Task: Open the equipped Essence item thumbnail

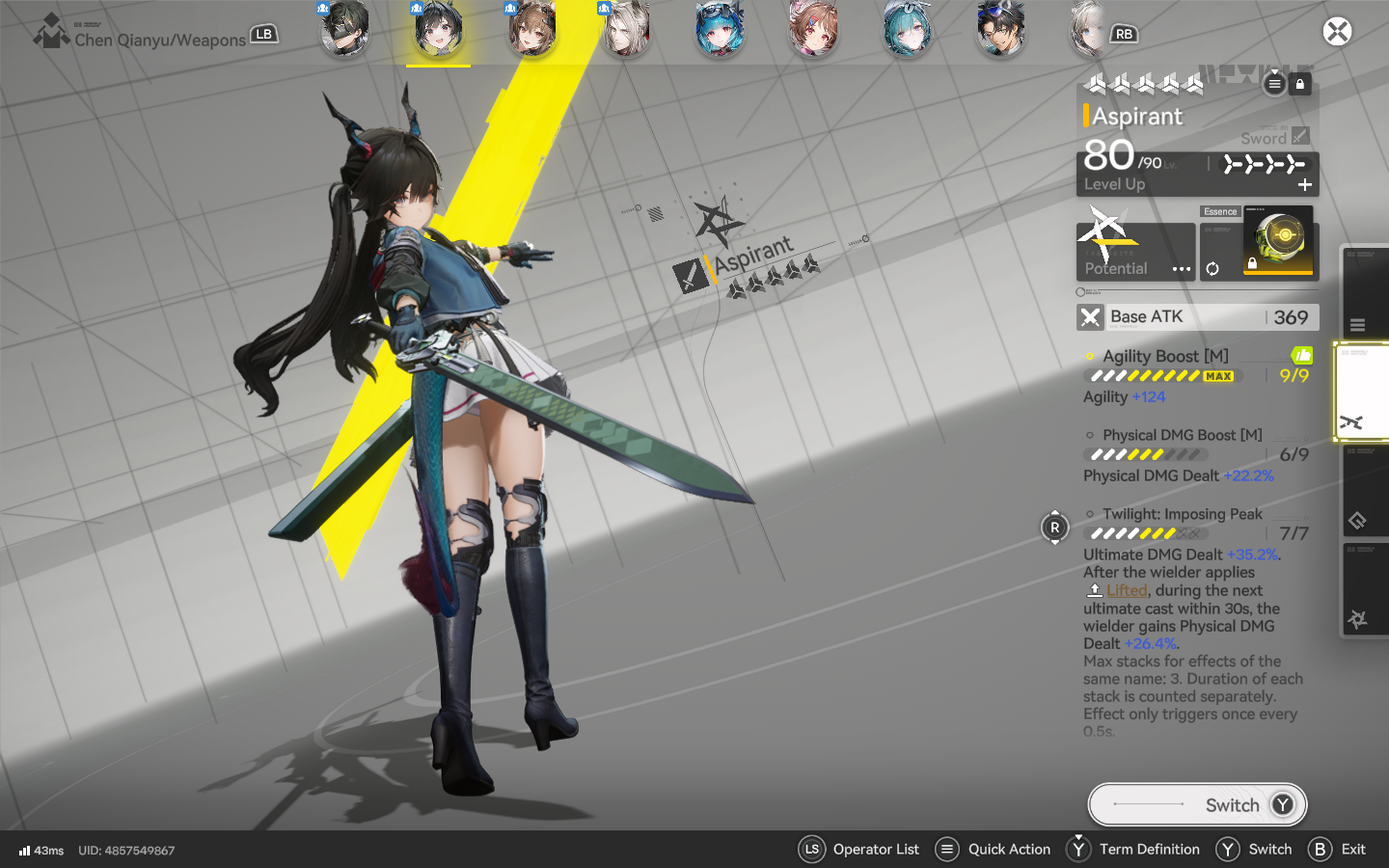Action: tap(1278, 240)
